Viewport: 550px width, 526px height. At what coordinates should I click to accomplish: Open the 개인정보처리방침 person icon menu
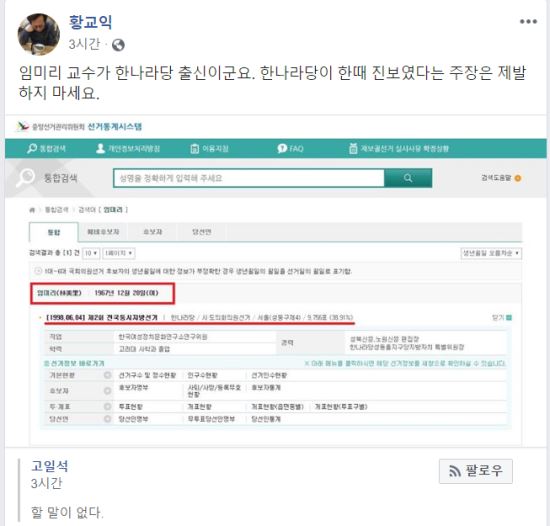100,148
